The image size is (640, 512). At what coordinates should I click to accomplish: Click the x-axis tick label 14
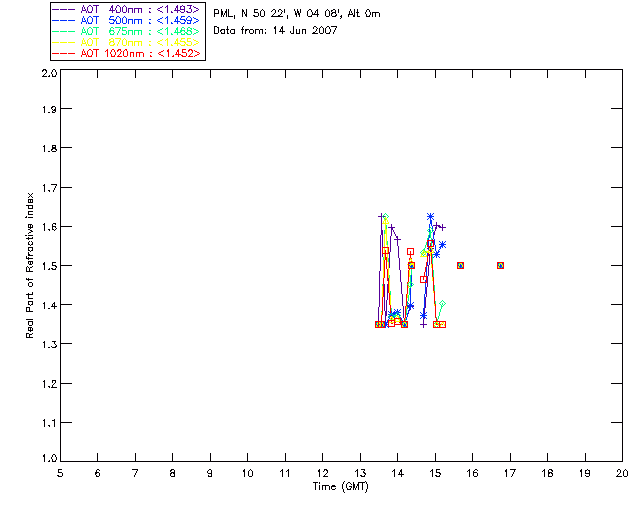(x=398, y=473)
